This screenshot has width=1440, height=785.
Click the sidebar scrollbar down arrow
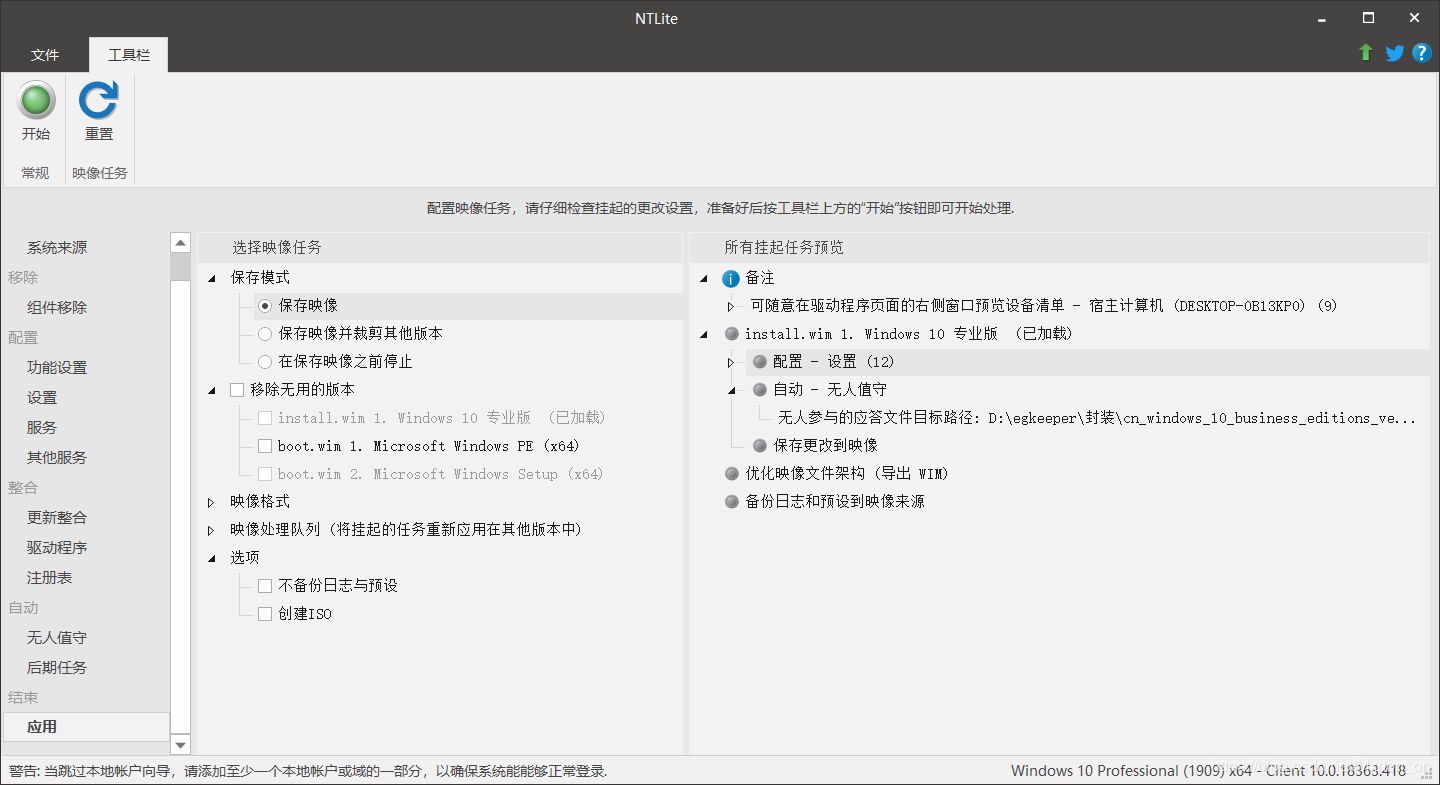tap(180, 745)
